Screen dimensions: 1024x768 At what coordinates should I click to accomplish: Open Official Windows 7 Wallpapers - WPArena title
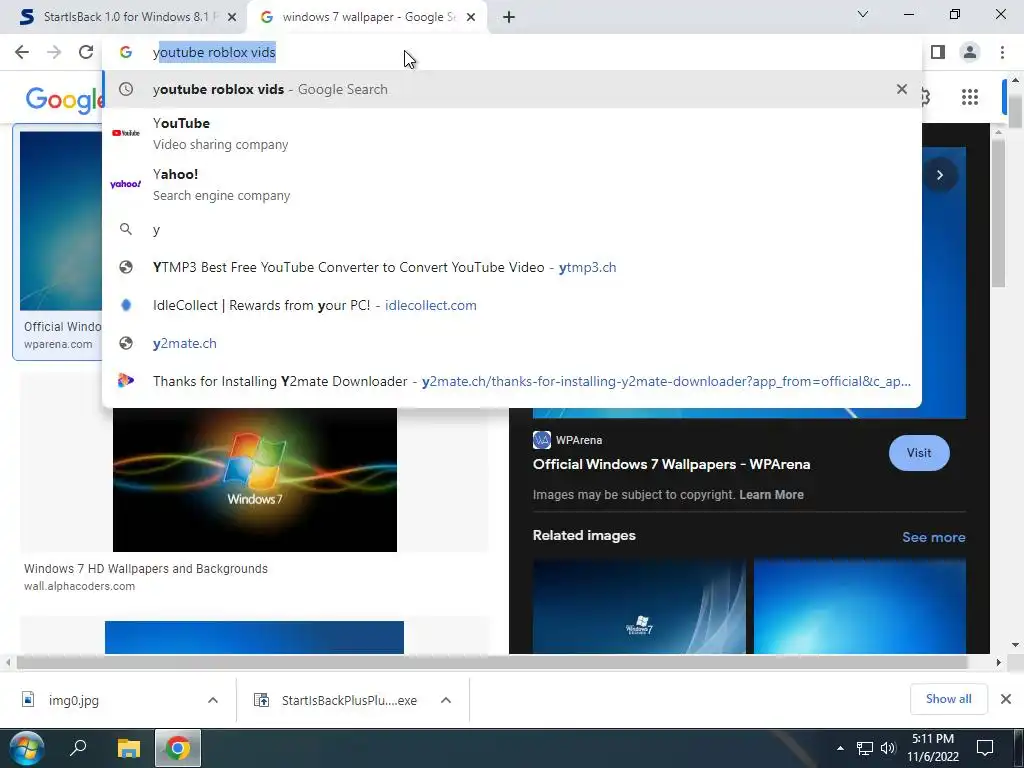(x=671, y=464)
